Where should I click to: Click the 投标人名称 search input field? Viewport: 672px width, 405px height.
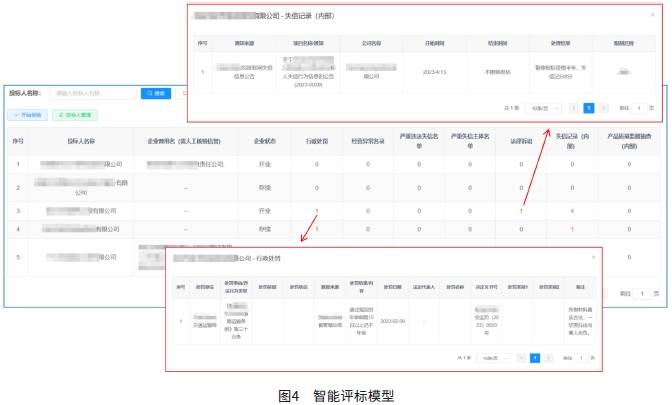93,93
